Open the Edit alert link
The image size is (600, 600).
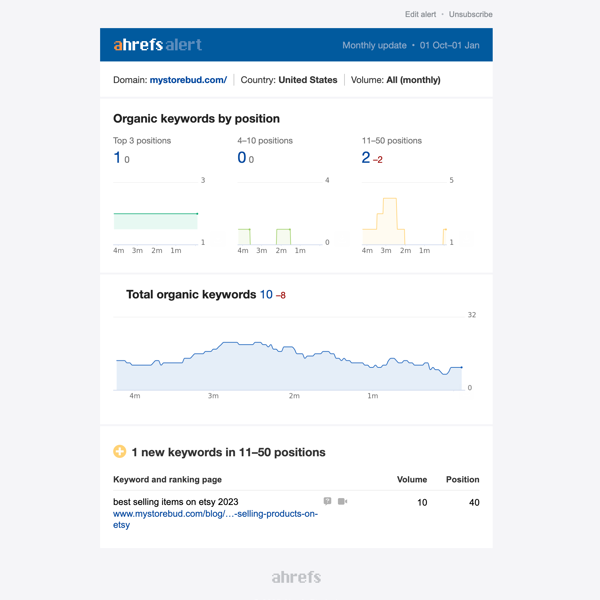[420, 15]
